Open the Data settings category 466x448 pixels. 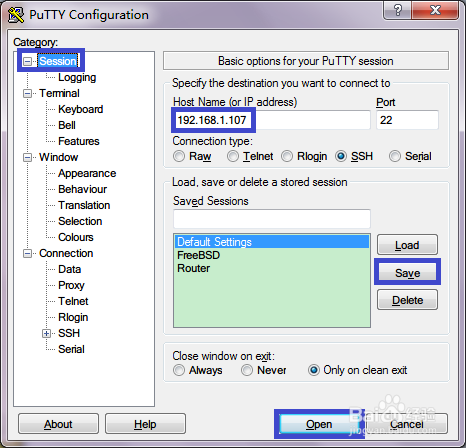(x=69, y=269)
